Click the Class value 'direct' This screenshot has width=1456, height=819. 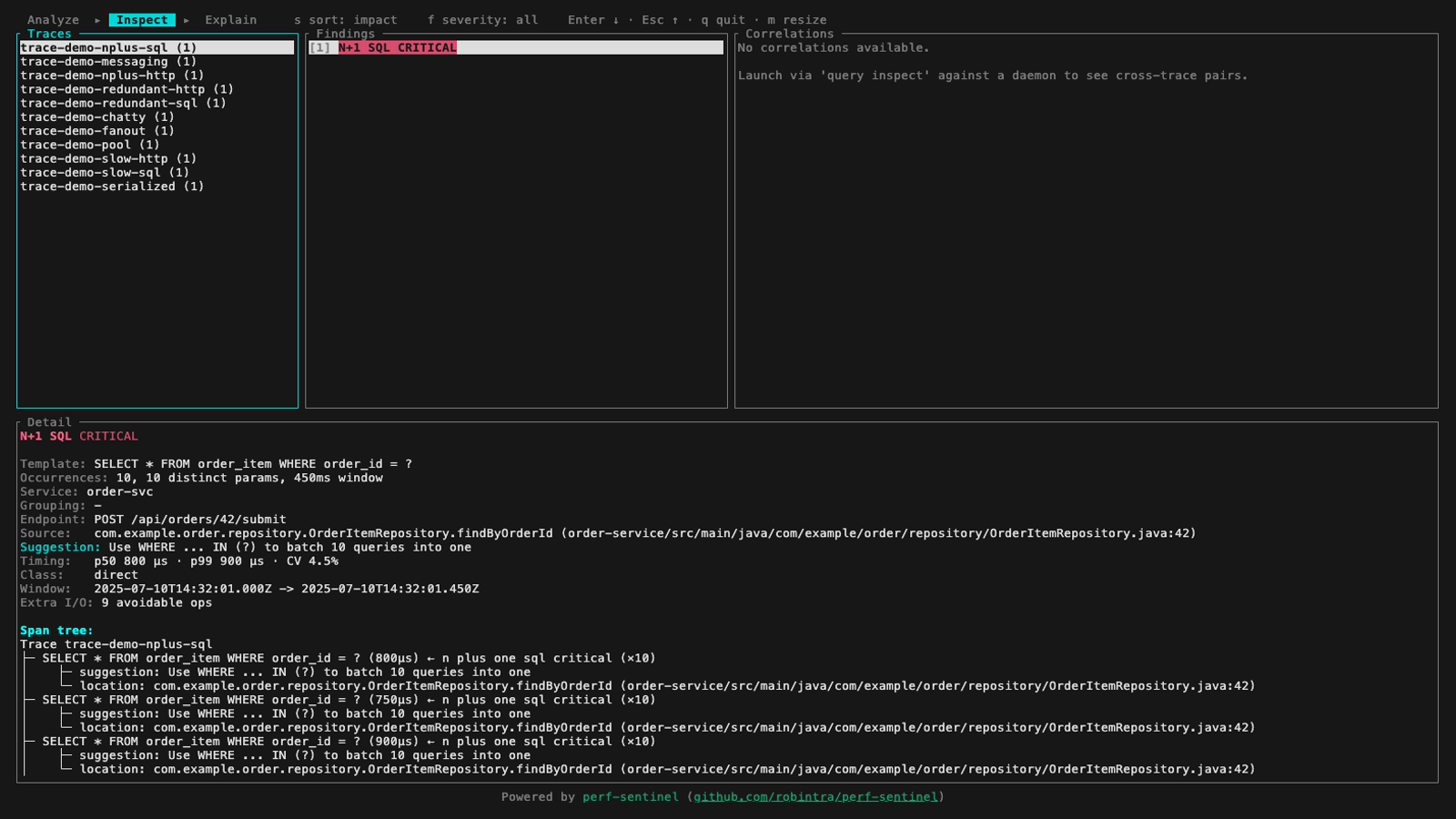point(116,575)
